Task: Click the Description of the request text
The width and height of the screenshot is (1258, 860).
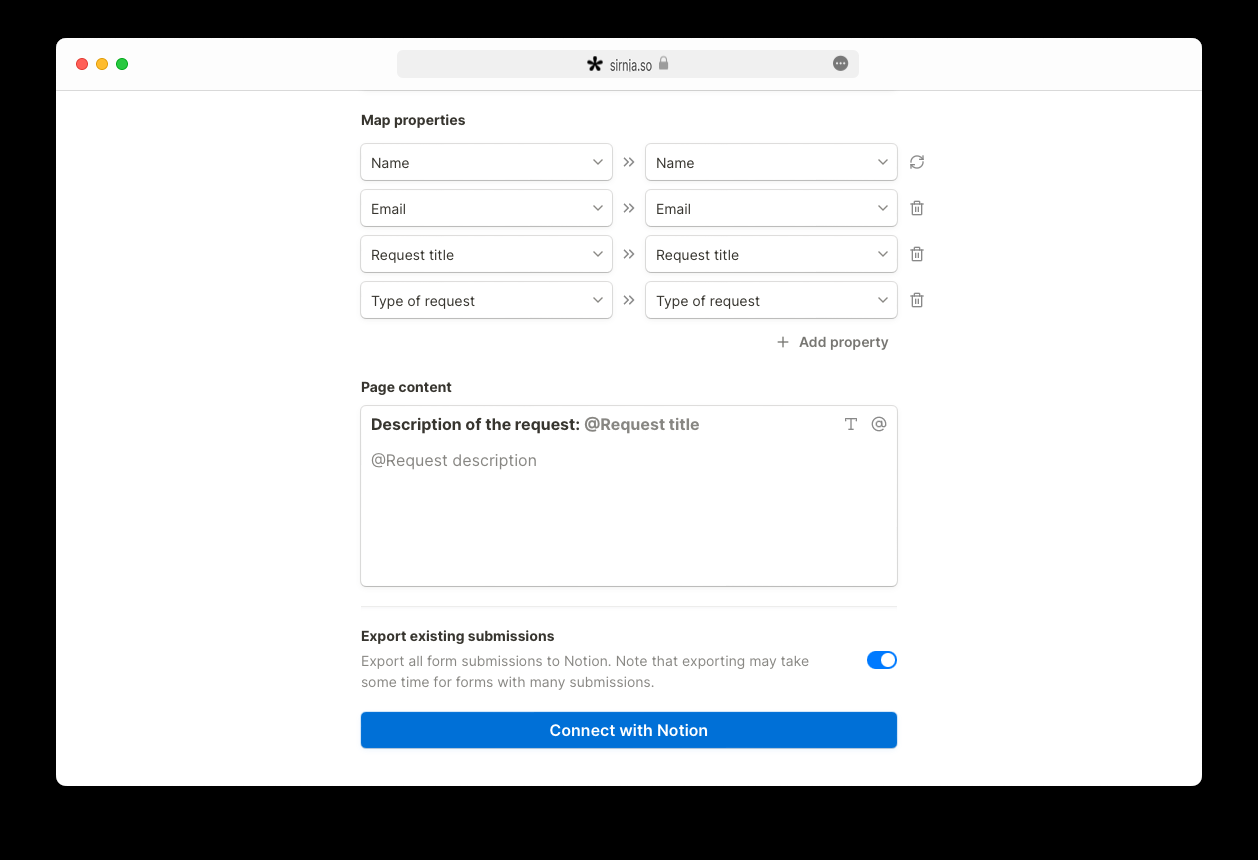Action: click(475, 424)
